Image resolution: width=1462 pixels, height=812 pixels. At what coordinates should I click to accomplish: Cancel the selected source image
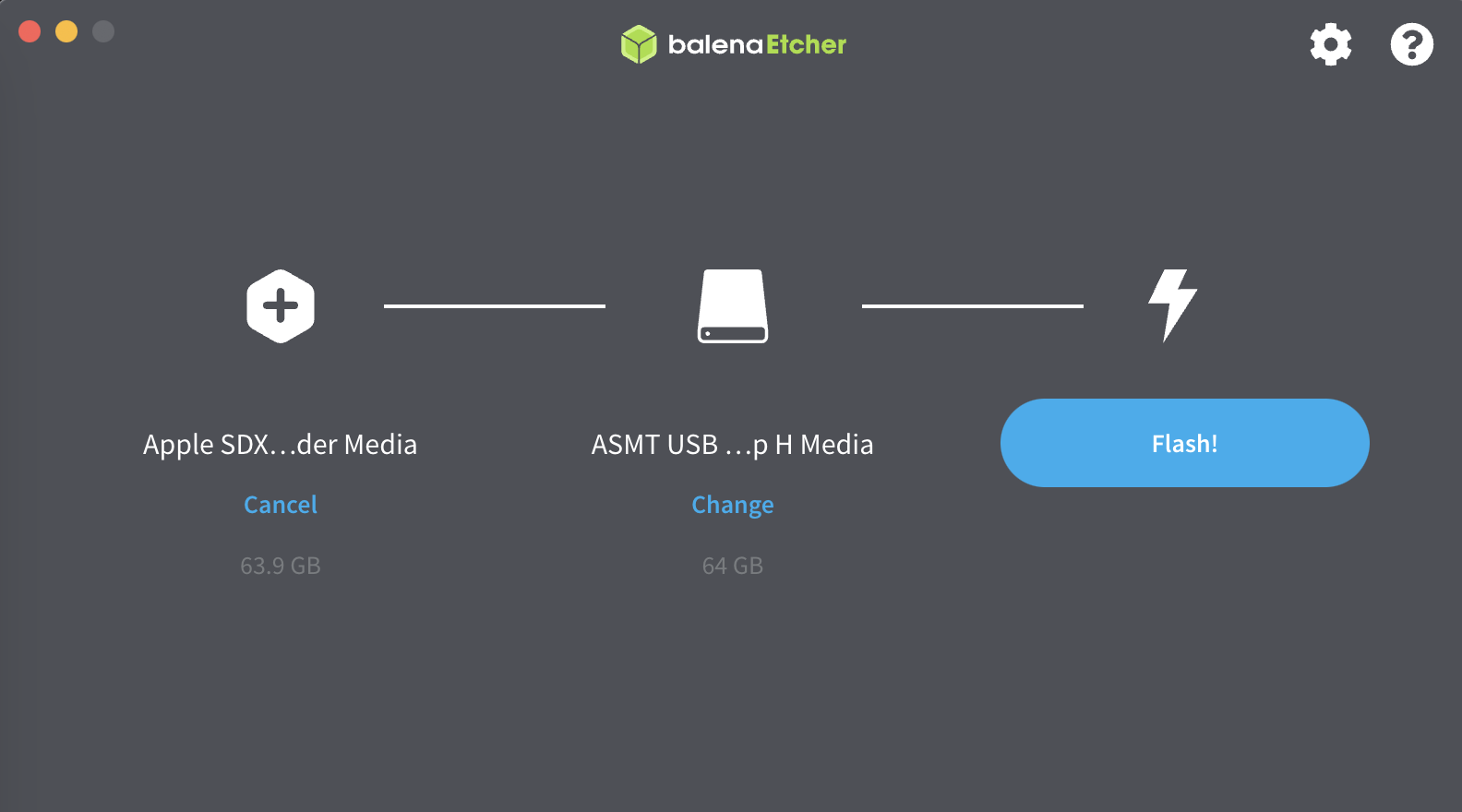(x=281, y=505)
